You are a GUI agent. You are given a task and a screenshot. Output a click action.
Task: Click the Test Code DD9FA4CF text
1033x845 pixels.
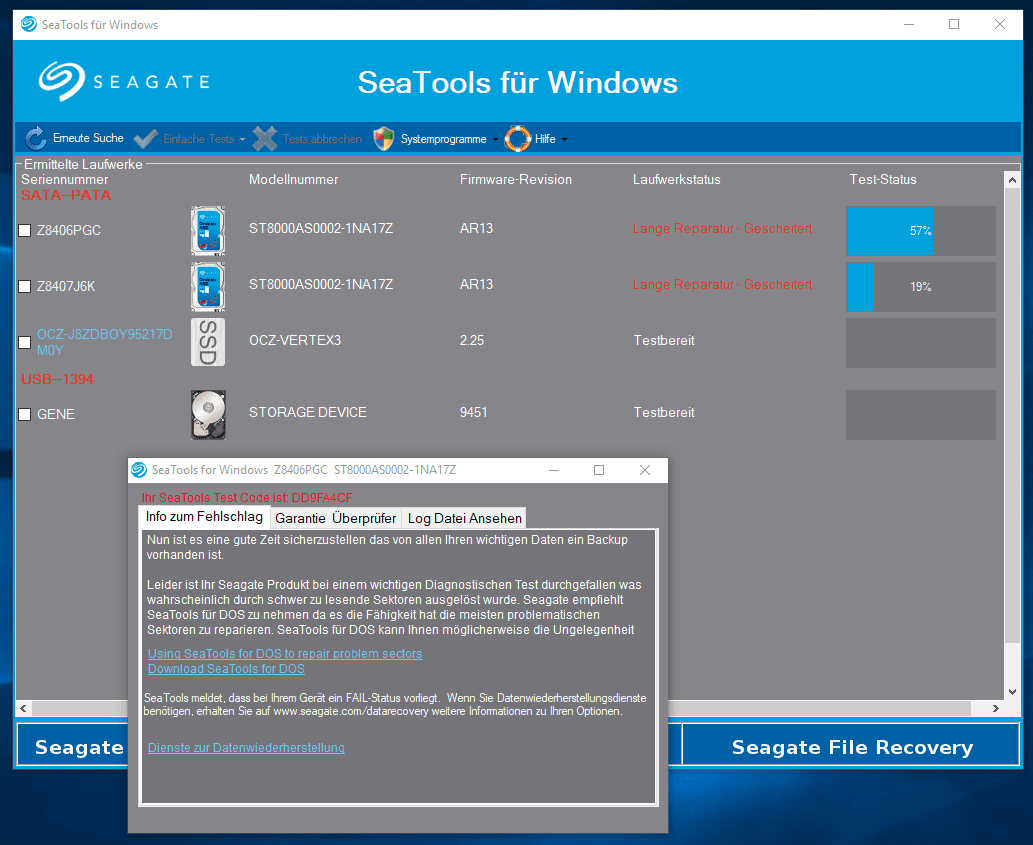pos(247,497)
